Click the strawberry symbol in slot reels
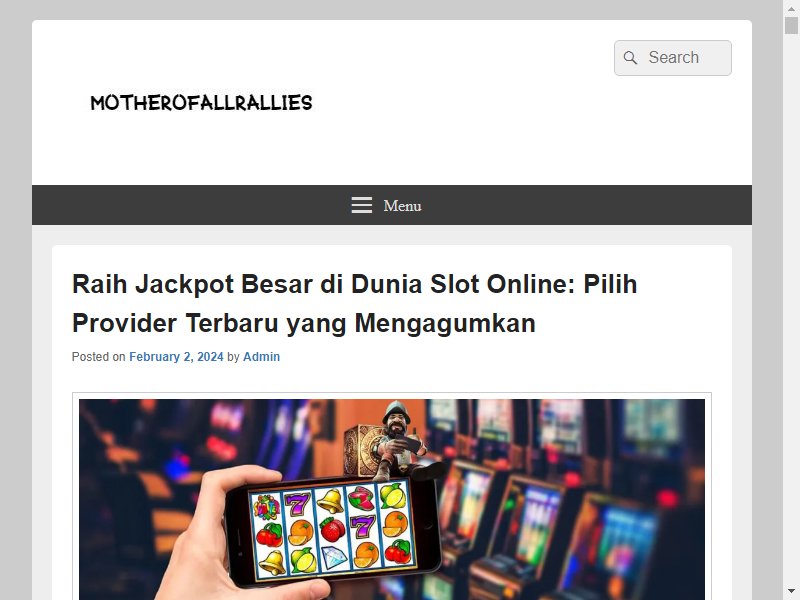800x600 pixels. click(332, 529)
